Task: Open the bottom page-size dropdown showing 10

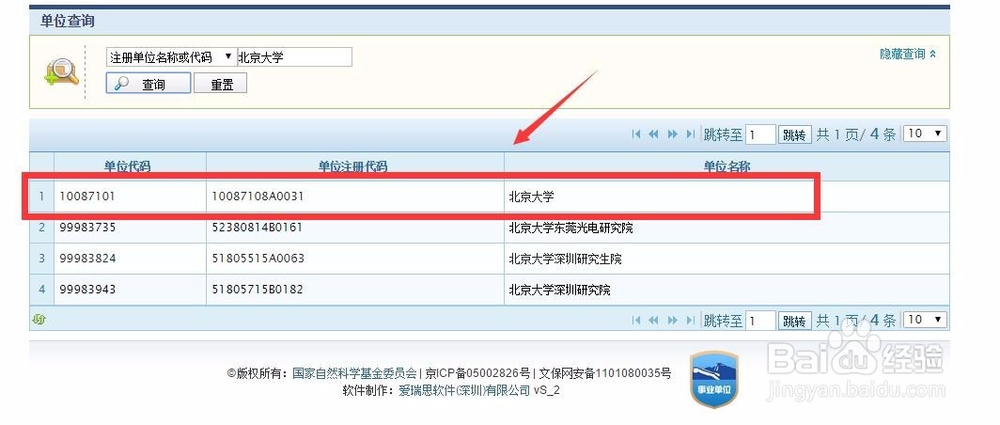Action: pyautogui.click(x=925, y=319)
